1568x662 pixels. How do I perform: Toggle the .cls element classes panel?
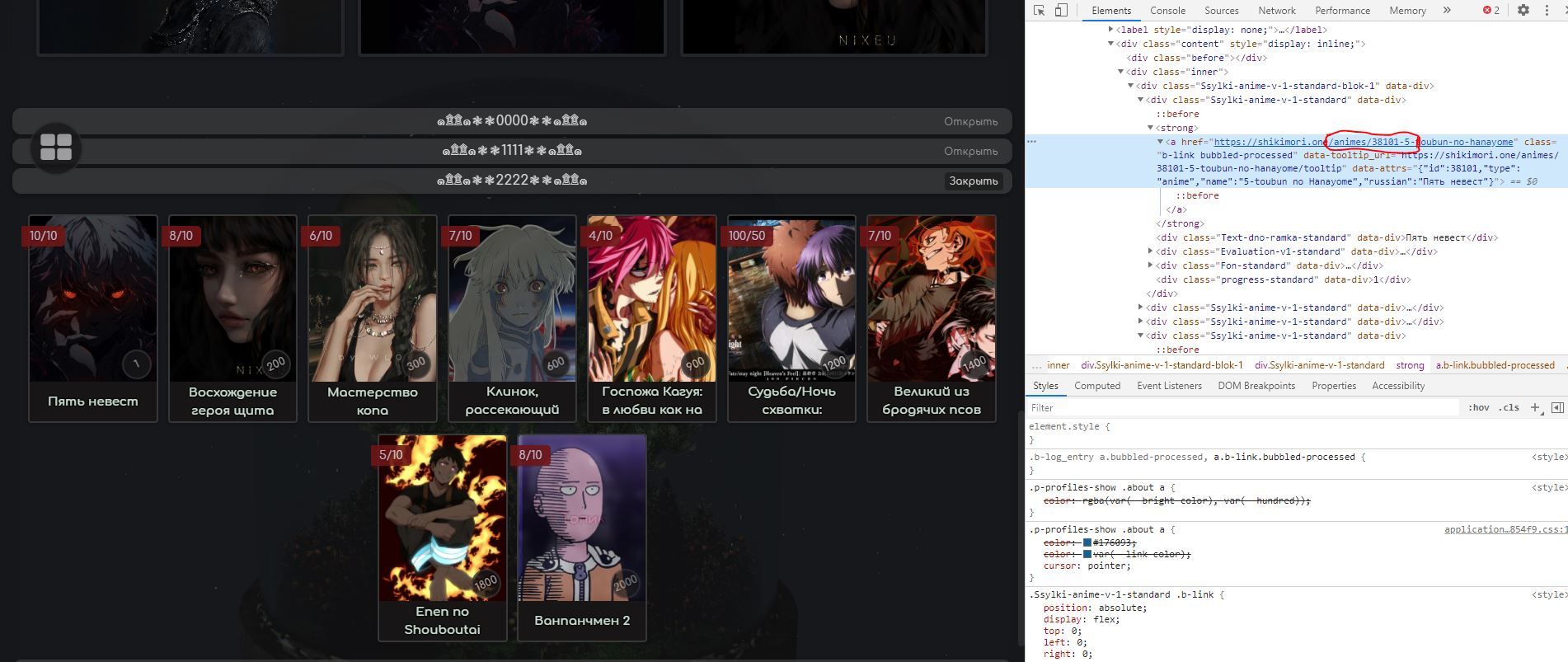tap(1509, 408)
